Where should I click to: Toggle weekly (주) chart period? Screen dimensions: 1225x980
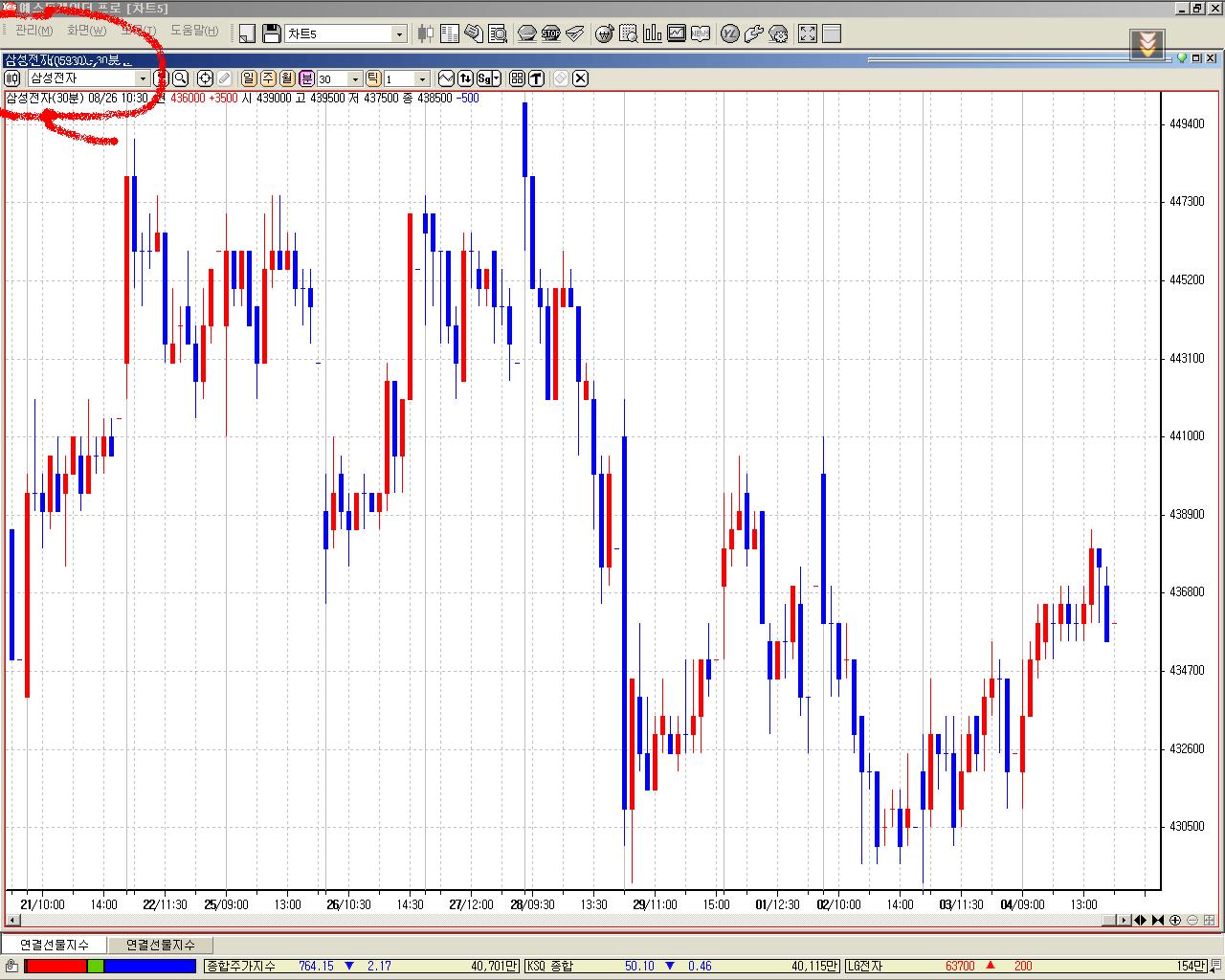click(268, 78)
